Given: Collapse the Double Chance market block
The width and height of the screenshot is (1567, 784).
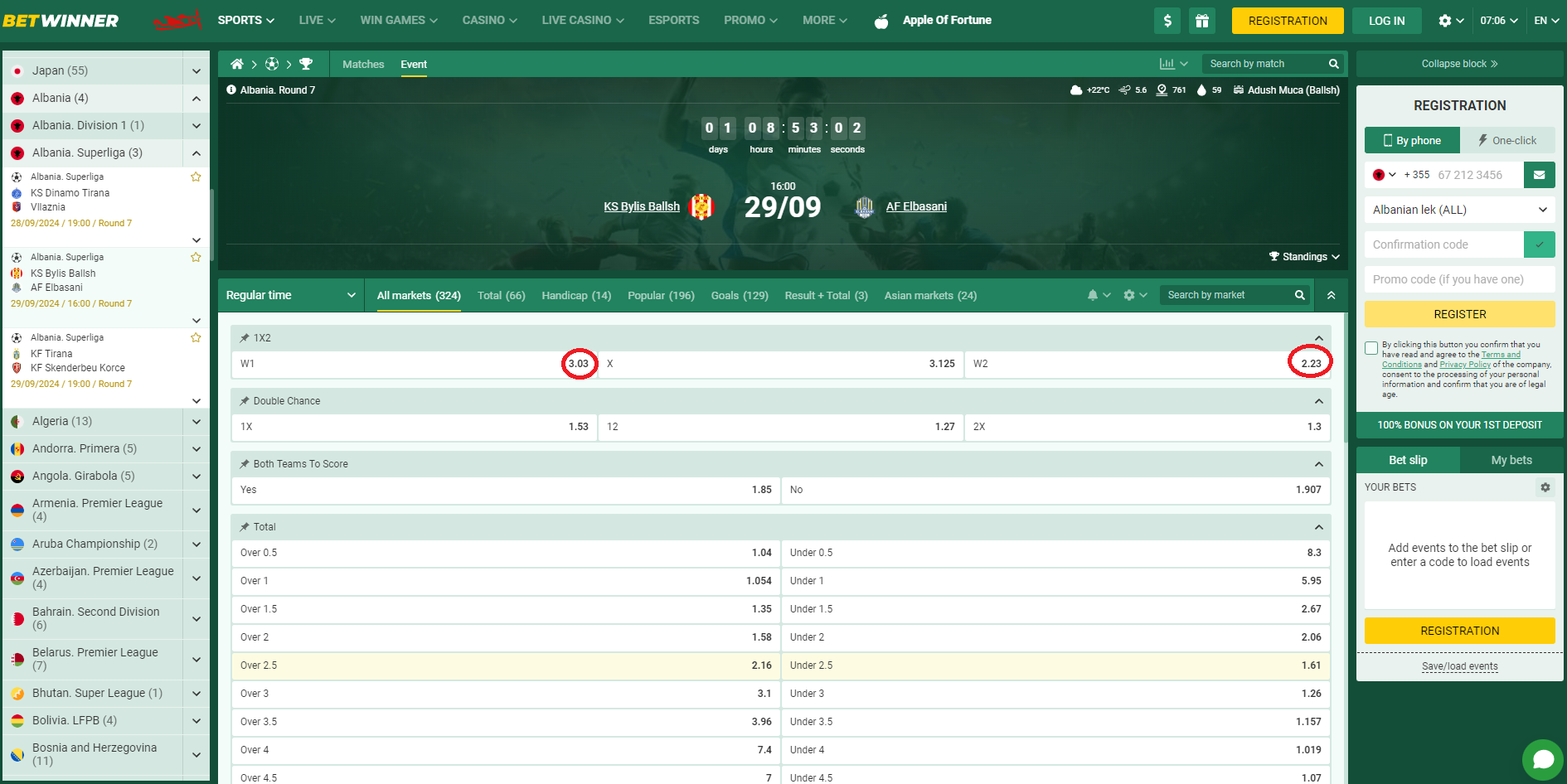Looking at the screenshot, I should click(x=1318, y=401).
